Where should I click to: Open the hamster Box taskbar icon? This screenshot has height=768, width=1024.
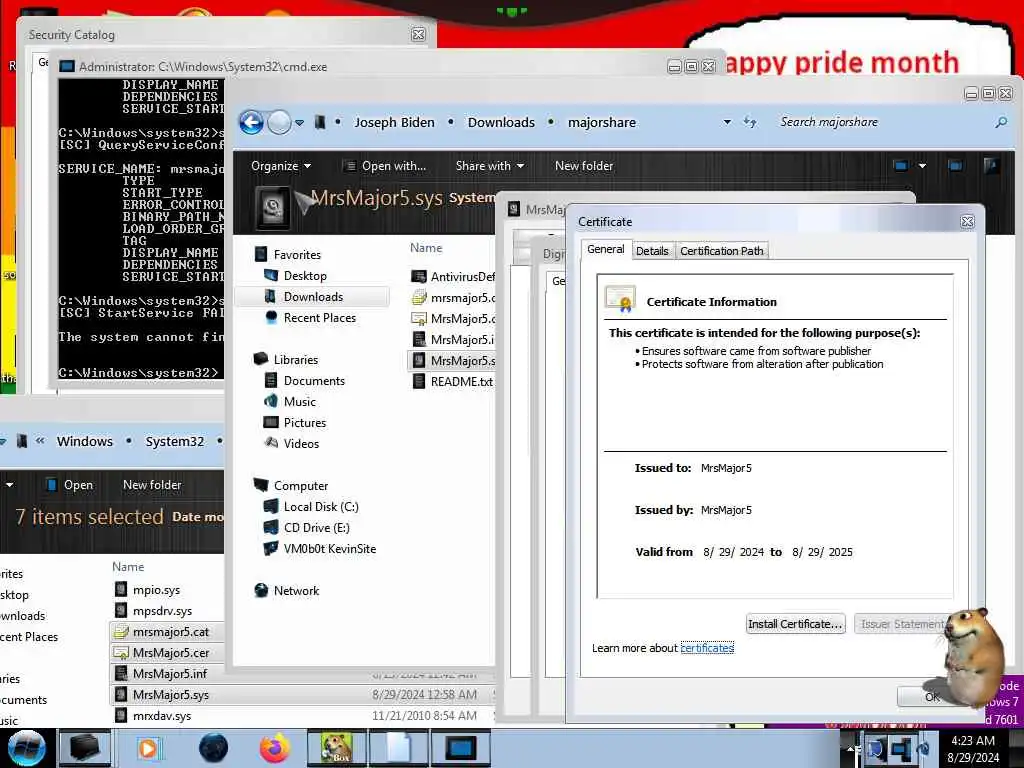tap(337, 748)
